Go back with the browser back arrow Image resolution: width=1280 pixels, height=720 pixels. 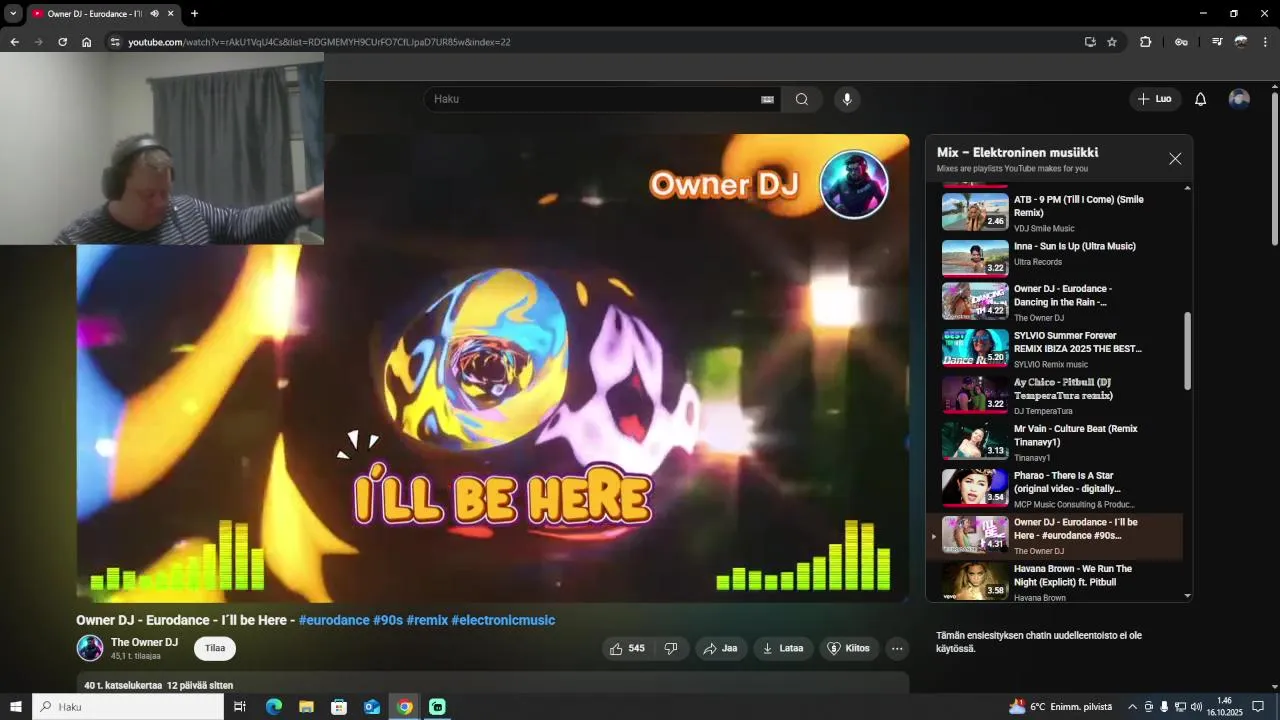[14, 42]
